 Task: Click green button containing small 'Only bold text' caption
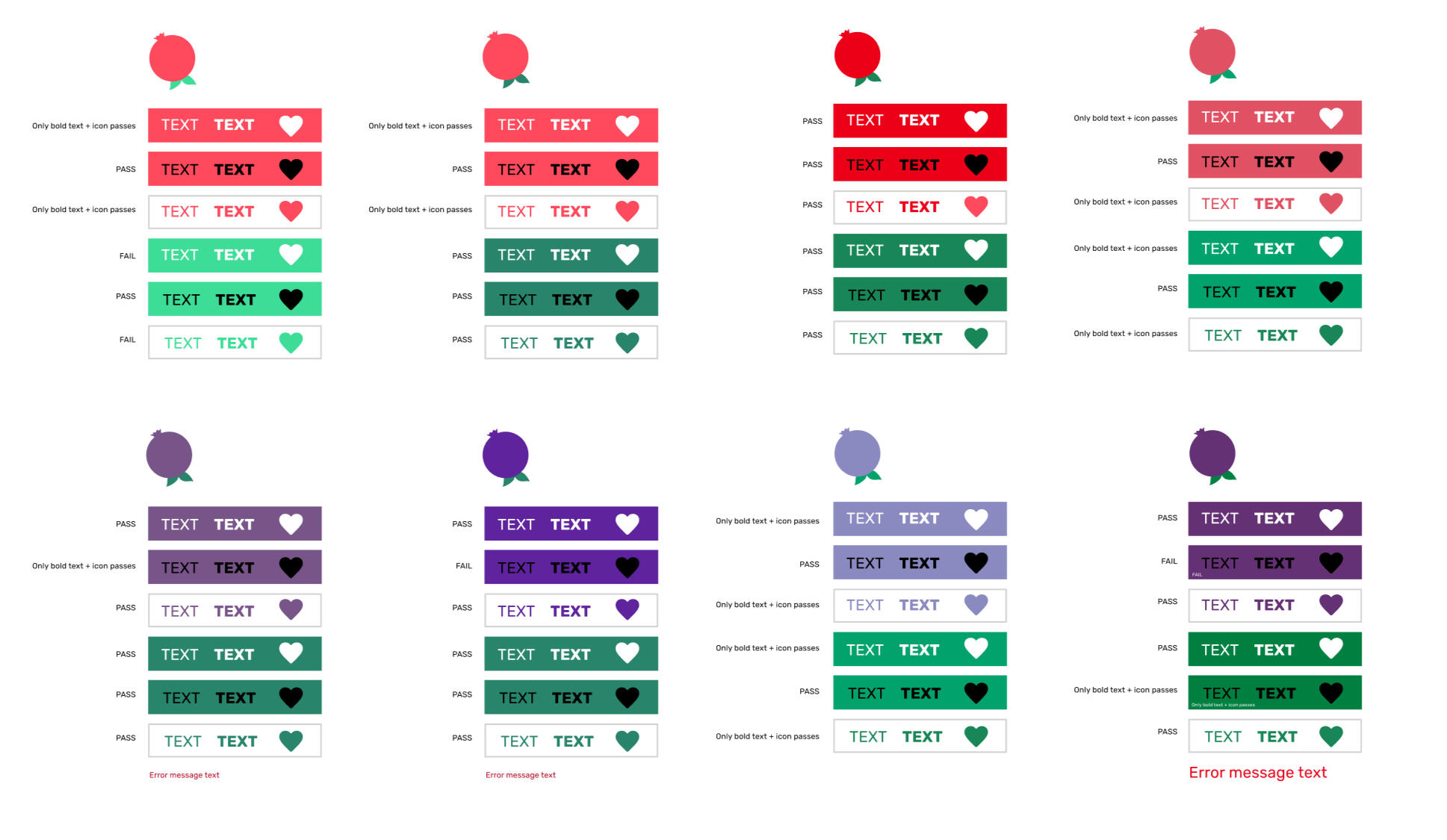pyautogui.click(x=1274, y=693)
